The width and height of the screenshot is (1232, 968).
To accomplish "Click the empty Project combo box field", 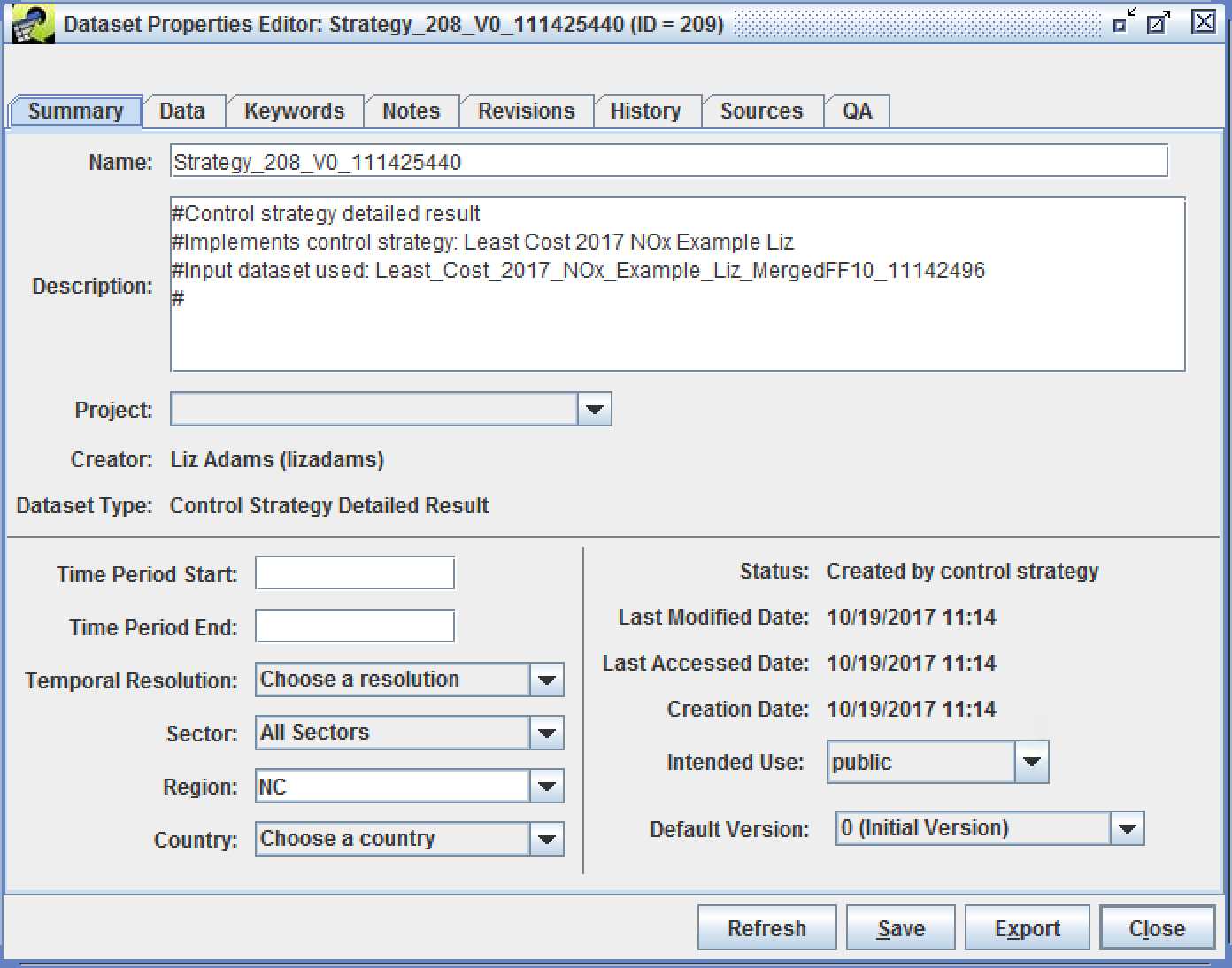I will [x=373, y=410].
